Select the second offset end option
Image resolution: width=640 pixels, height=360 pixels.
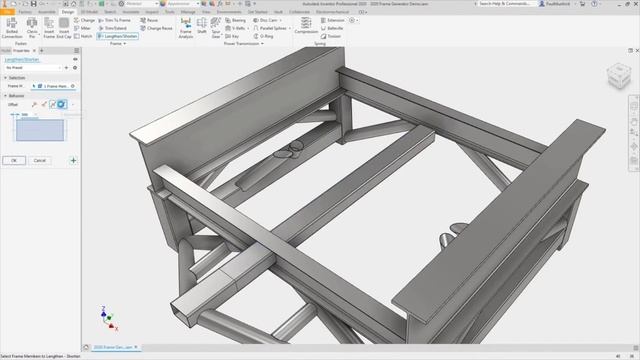tap(44, 104)
